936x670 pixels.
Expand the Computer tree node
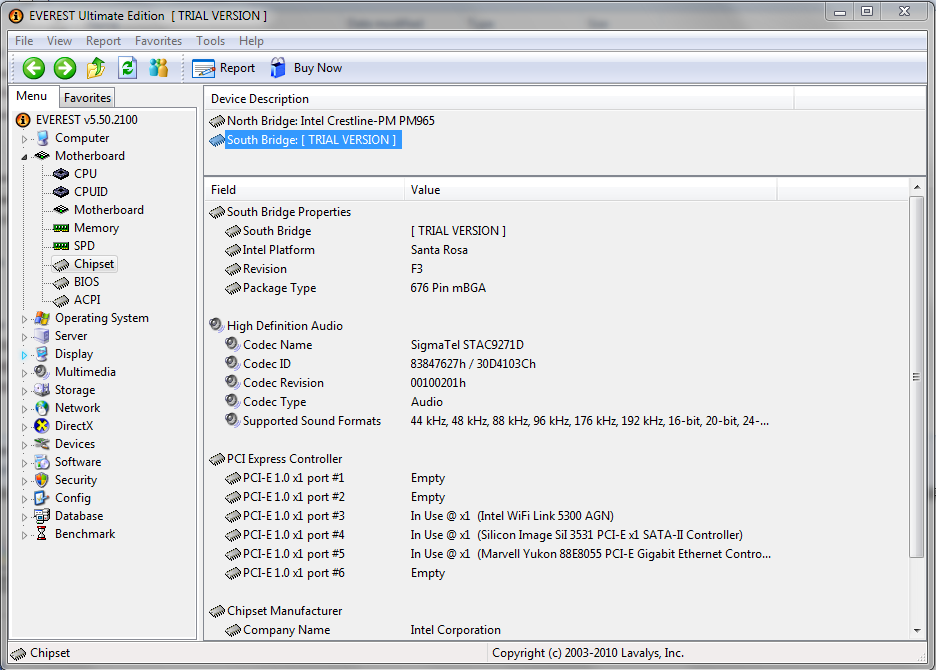point(24,139)
